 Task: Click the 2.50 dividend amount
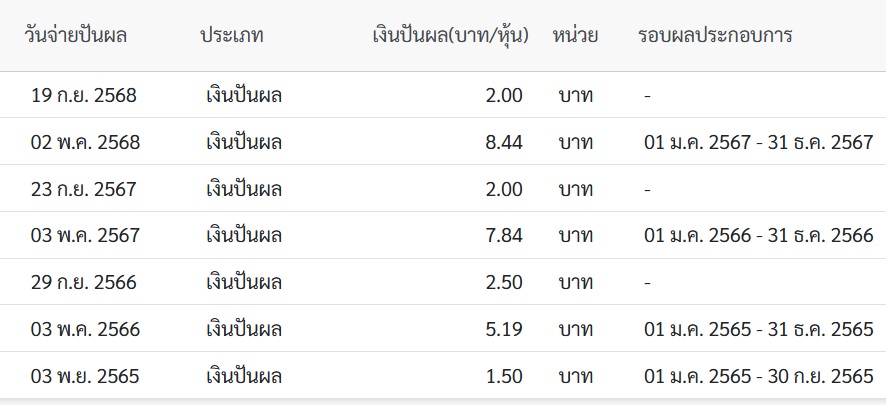[504, 282]
